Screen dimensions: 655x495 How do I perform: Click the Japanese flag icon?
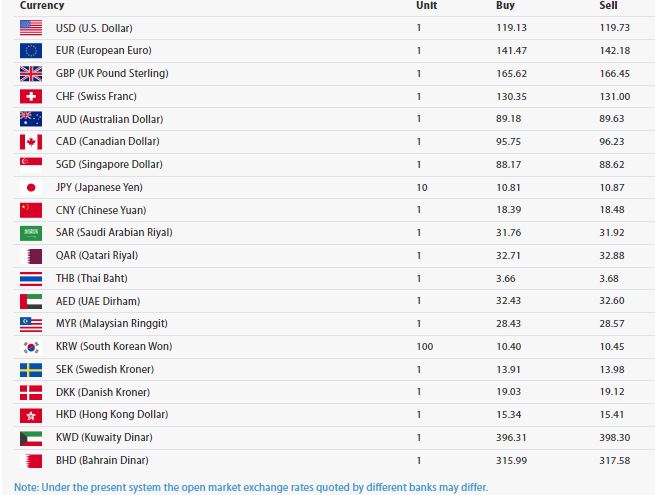[x=31, y=188]
